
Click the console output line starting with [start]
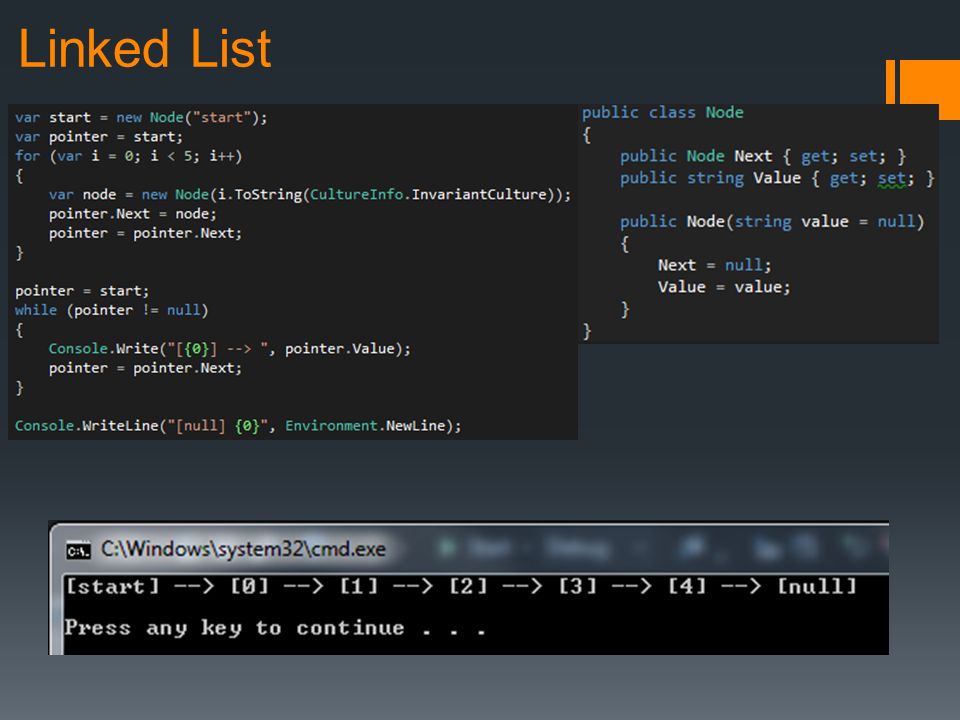[461, 587]
